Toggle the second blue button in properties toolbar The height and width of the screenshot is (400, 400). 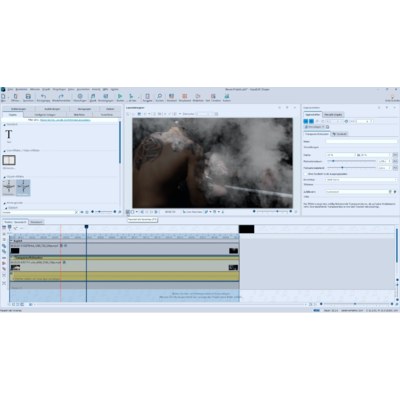click(x=311, y=121)
